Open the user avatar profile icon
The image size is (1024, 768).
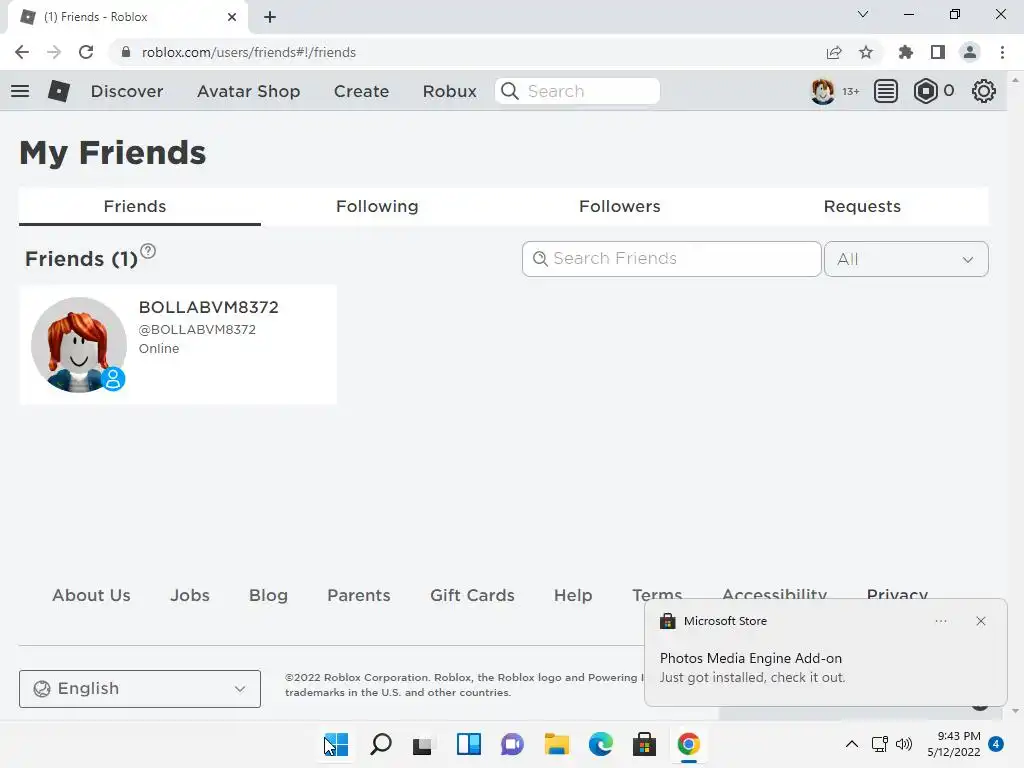[x=822, y=91]
